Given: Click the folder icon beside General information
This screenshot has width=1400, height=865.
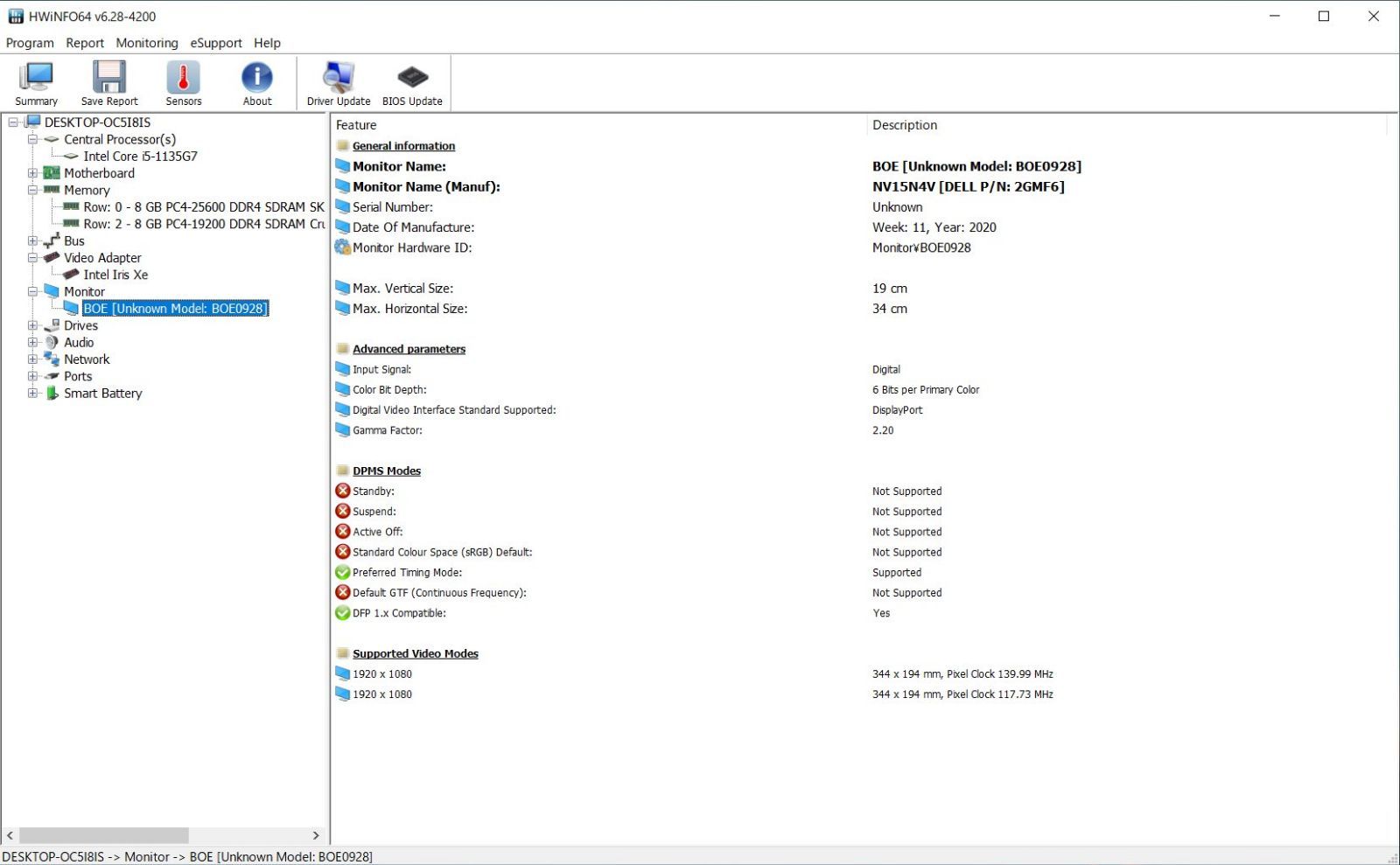Looking at the screenshot, I should tap(343, 146).
